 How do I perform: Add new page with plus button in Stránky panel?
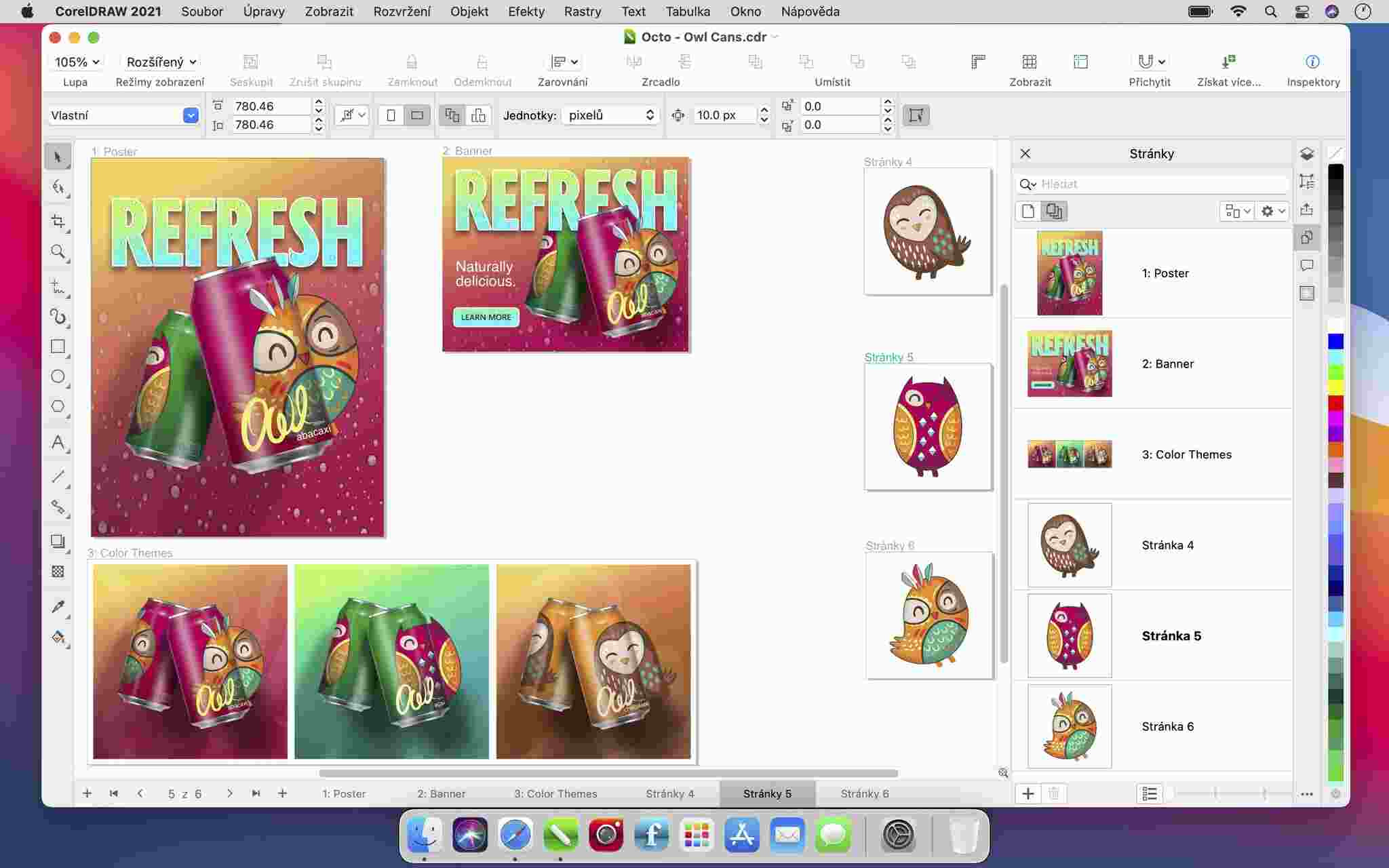click(x=1028, y=793)
